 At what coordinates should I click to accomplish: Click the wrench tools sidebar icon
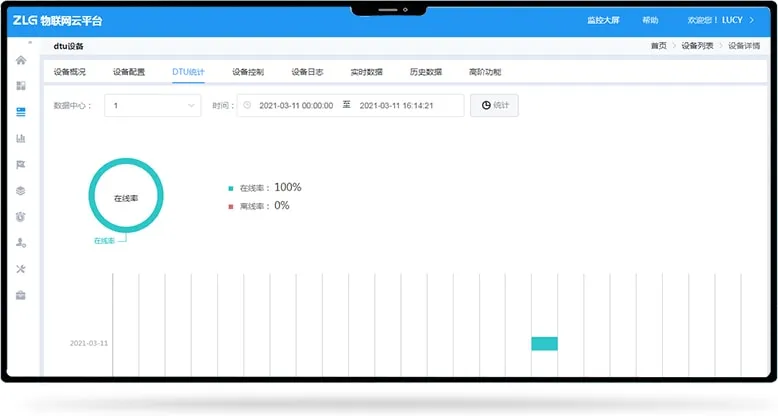coord(21,268)
